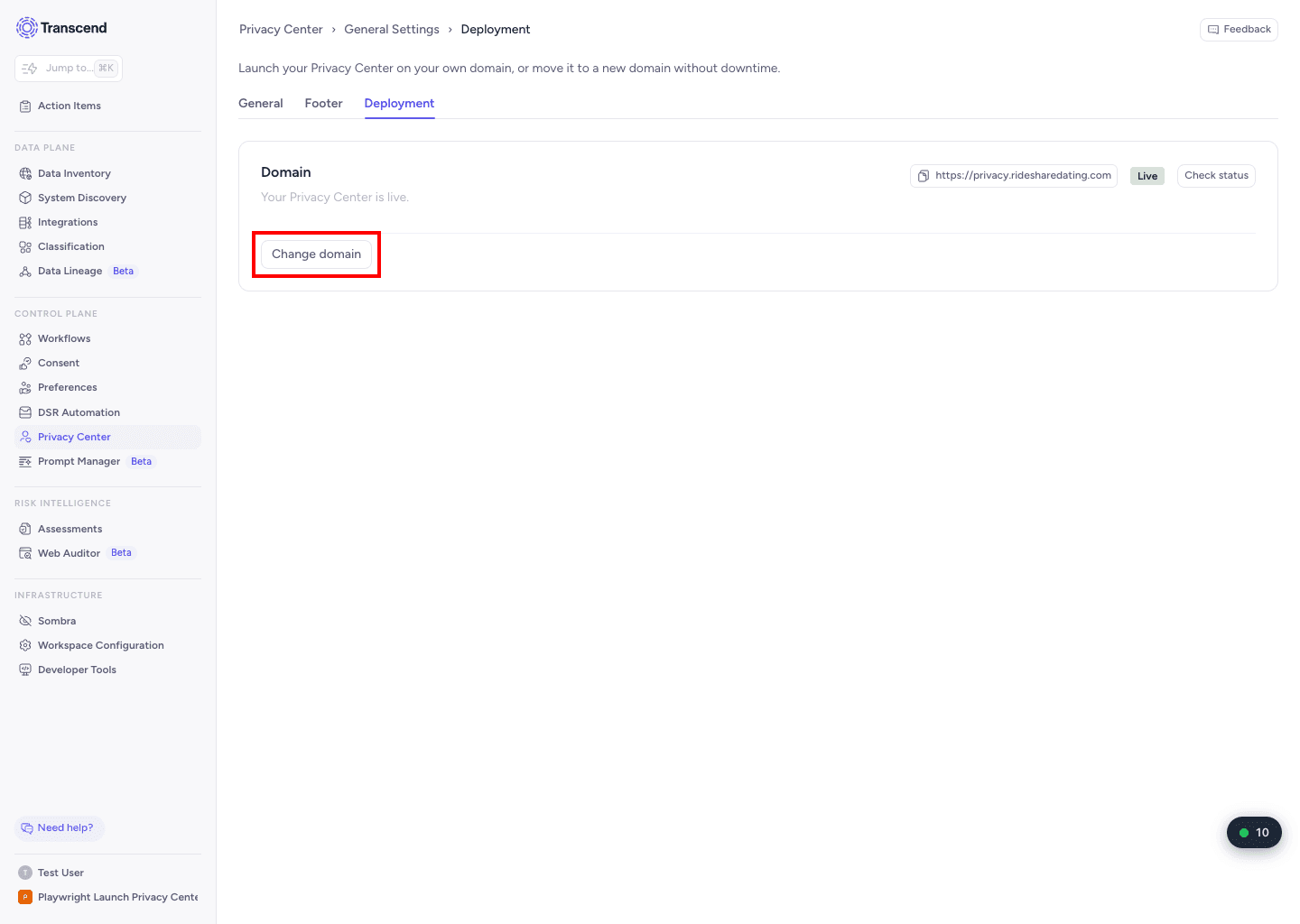Click the floating widget showing 10
The width and height of the screenshot is (1300, 924).
[x=1254, y=833]
